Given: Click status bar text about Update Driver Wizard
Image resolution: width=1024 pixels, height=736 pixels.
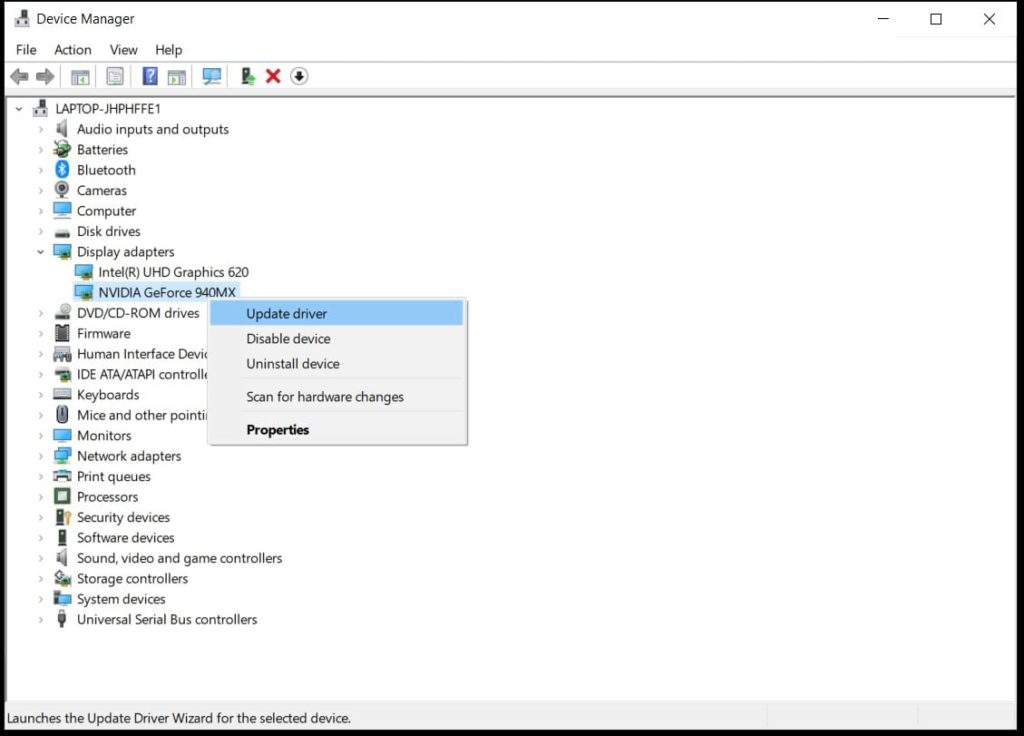Looking at the screenshot, I should point(178,718).
